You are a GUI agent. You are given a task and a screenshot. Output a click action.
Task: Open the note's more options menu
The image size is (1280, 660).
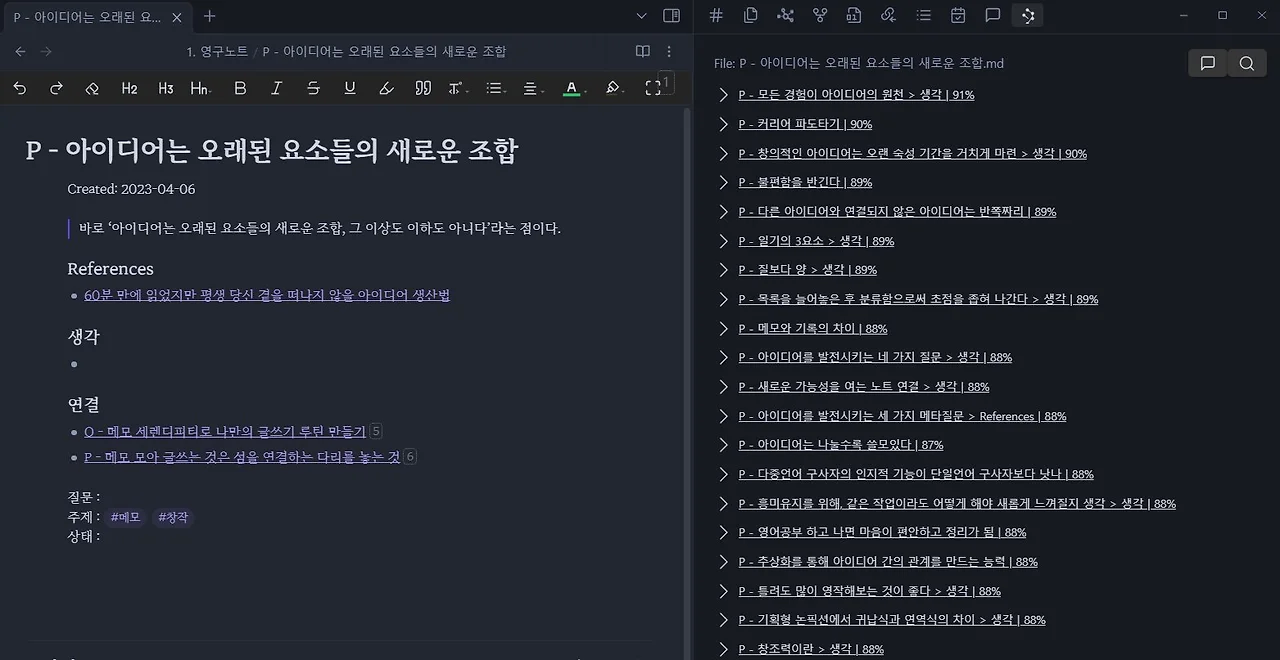coord(669,51)
